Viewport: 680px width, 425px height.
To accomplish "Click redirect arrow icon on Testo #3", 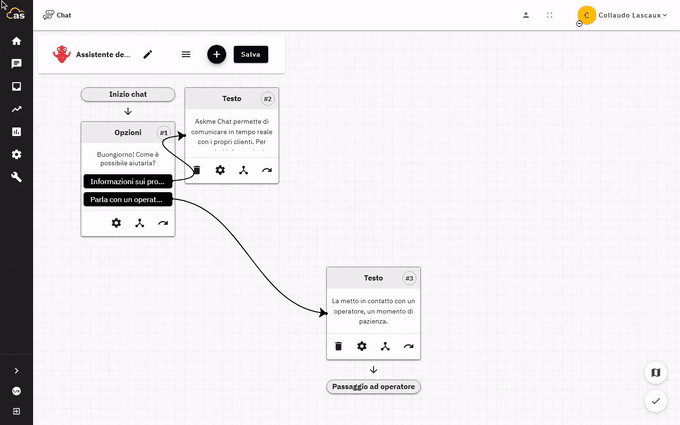I will tap(409, 346).
